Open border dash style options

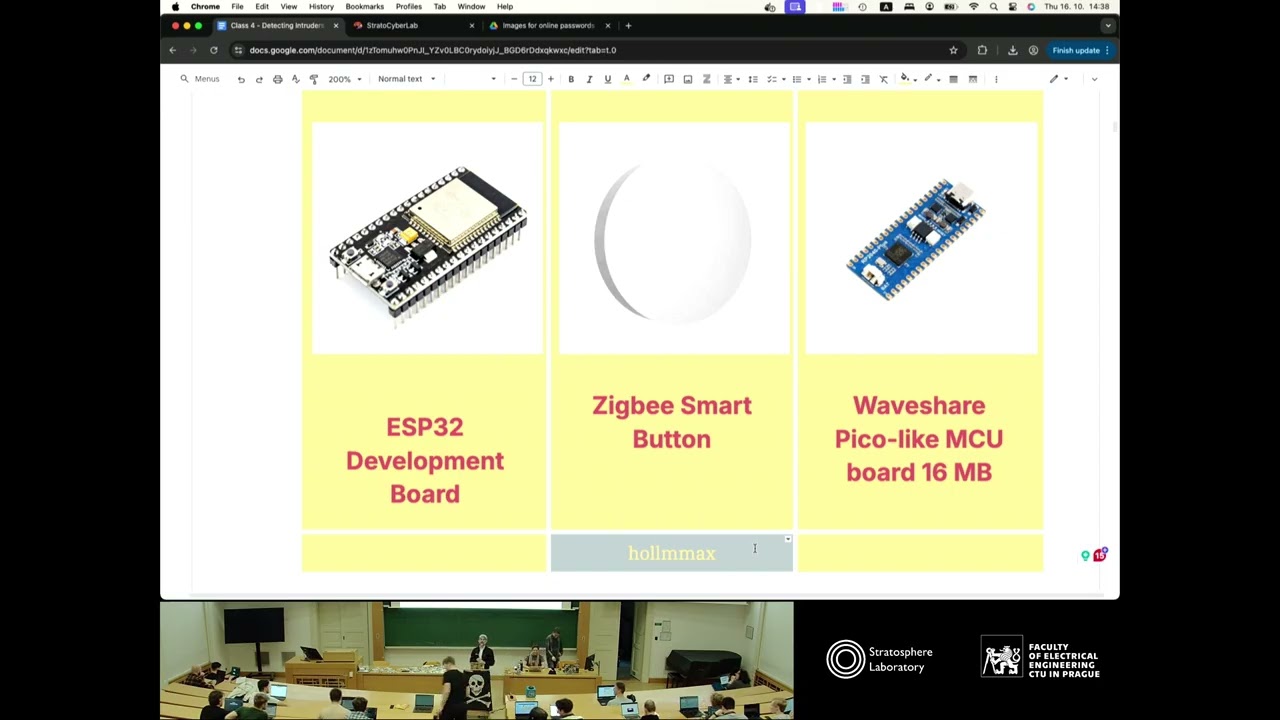972,79
